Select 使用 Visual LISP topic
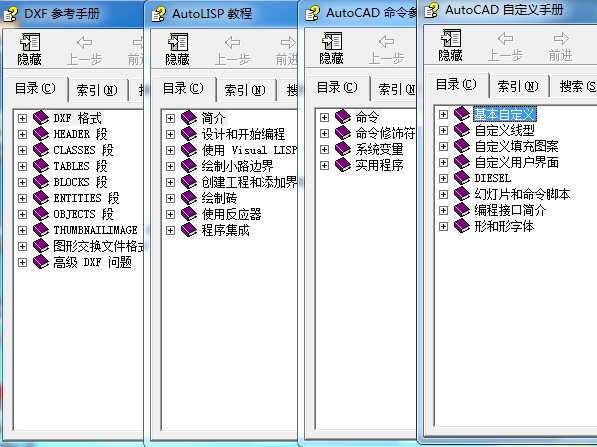 coord(249,150)
